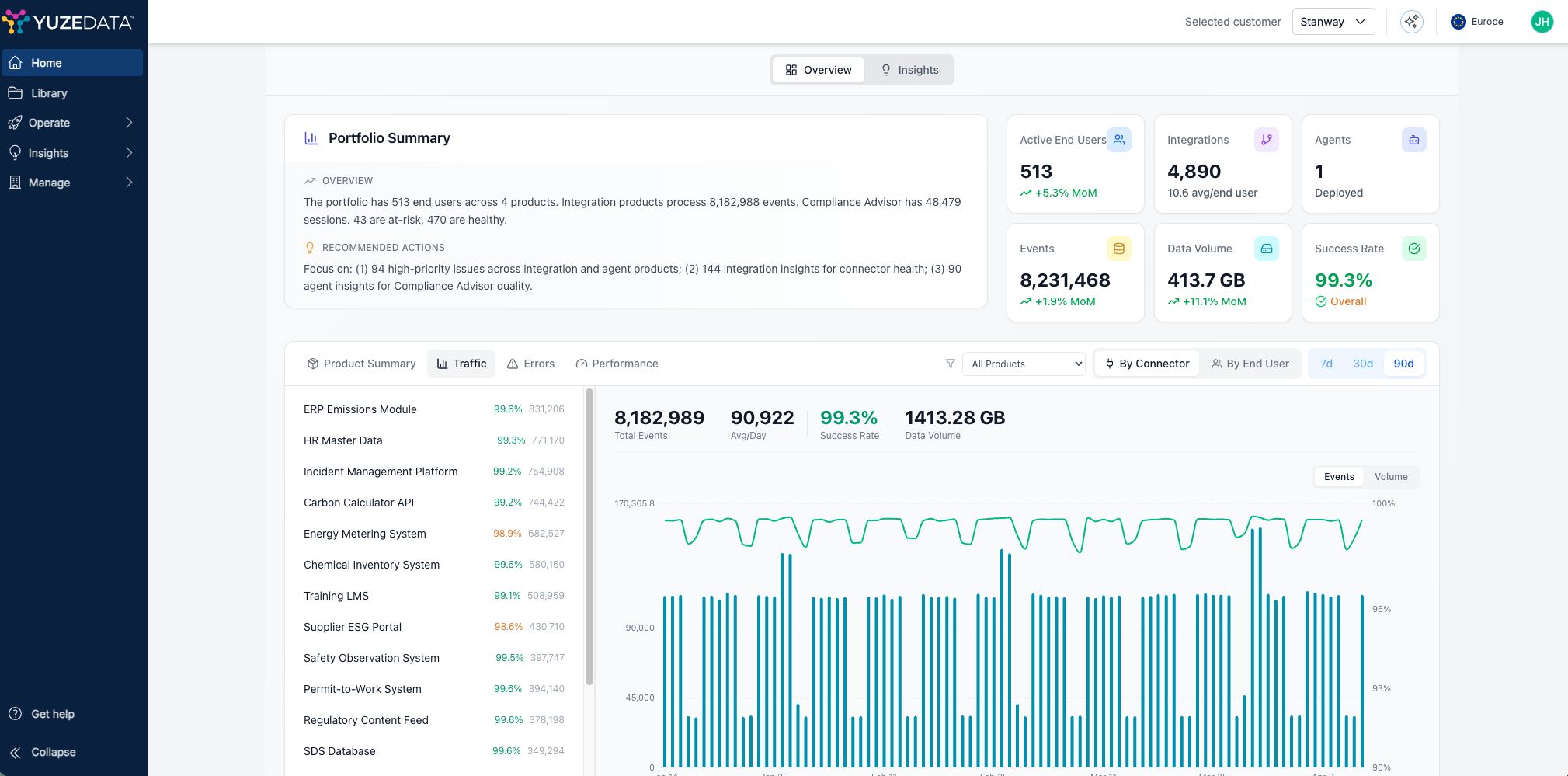Open the JH user avatar menu

tap(1542, 22)
